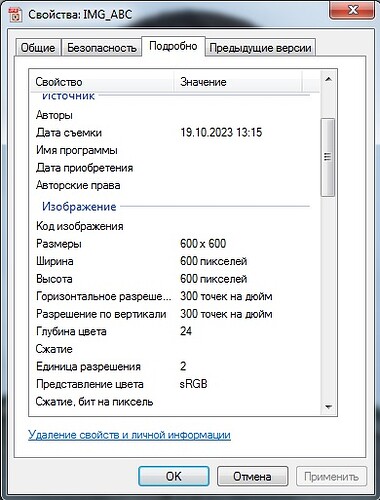The width and height of the screenshot is (380, 500).
Task: Select the Высота property row
Action: coord(175,279)
